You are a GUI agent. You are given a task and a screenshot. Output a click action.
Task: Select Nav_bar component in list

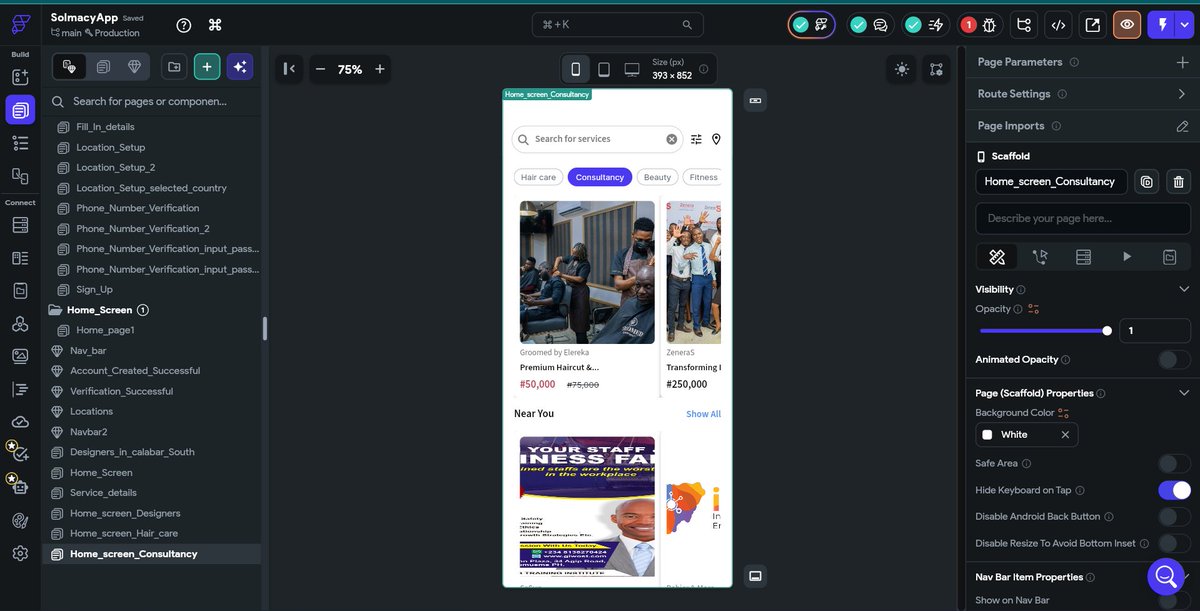pyautogui.click(x=88, y=351)
